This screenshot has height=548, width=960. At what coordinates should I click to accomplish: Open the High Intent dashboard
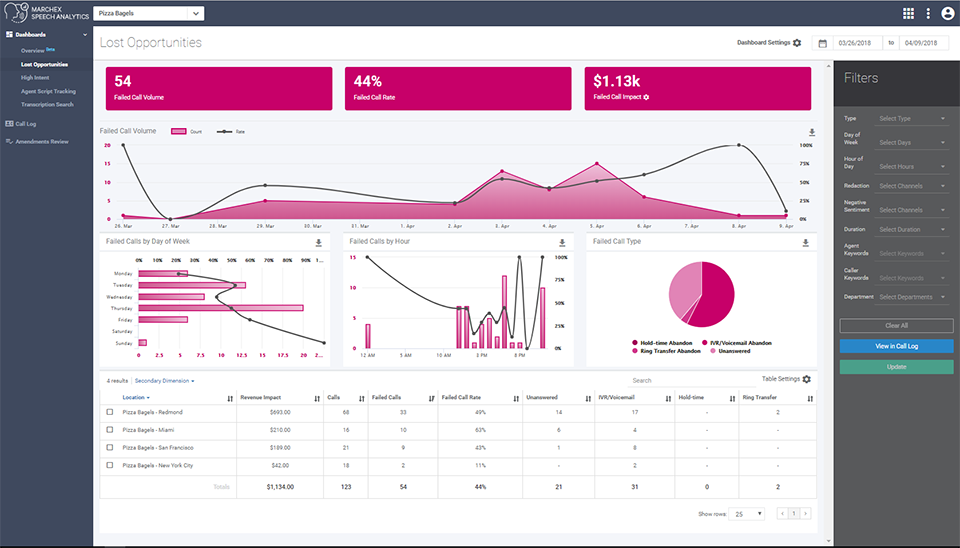pos(35,78)
